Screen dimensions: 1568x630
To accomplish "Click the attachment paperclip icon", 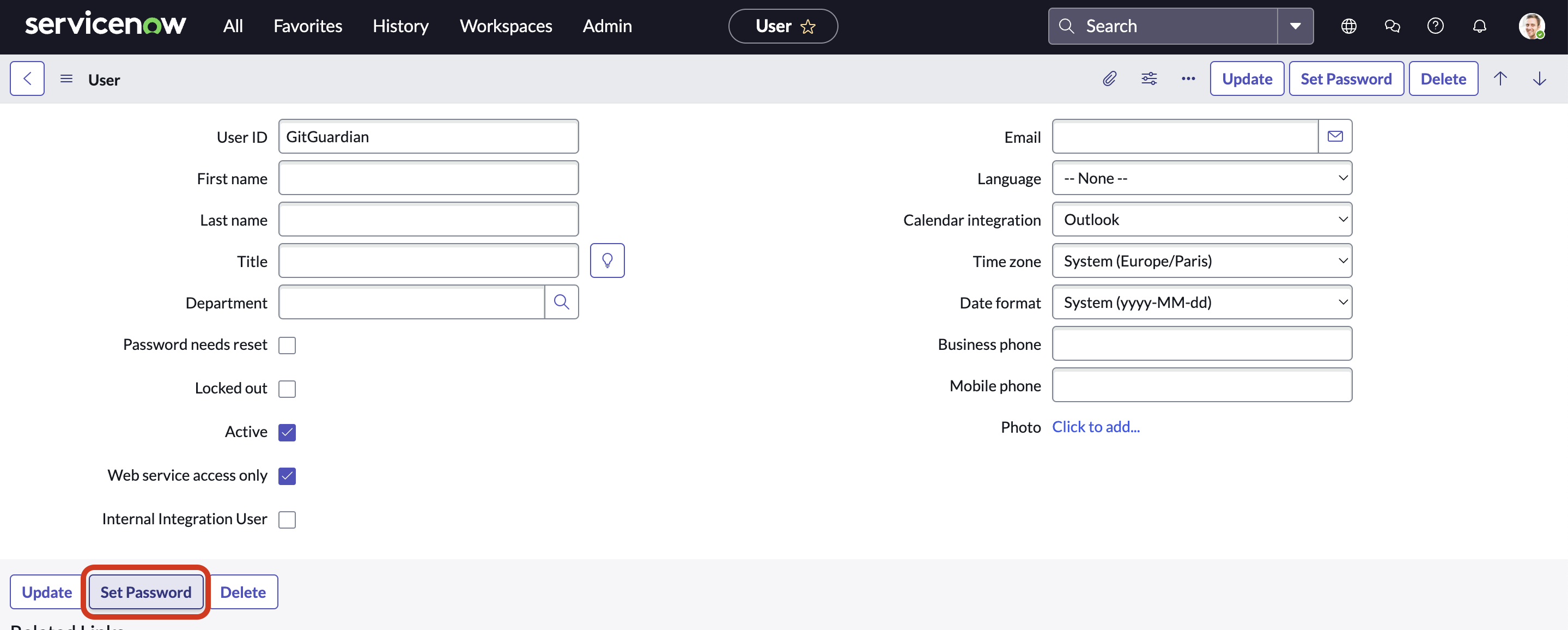I will [1109, 79].
